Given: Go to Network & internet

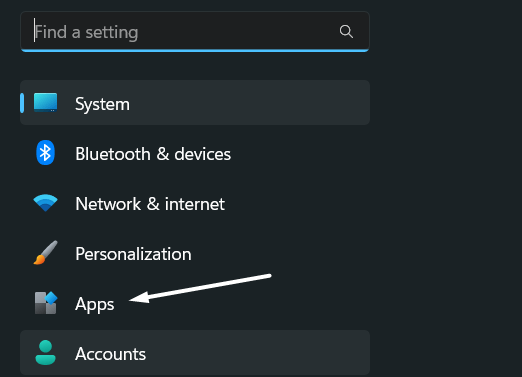Looking at the screenshot, I should point(195,203).
